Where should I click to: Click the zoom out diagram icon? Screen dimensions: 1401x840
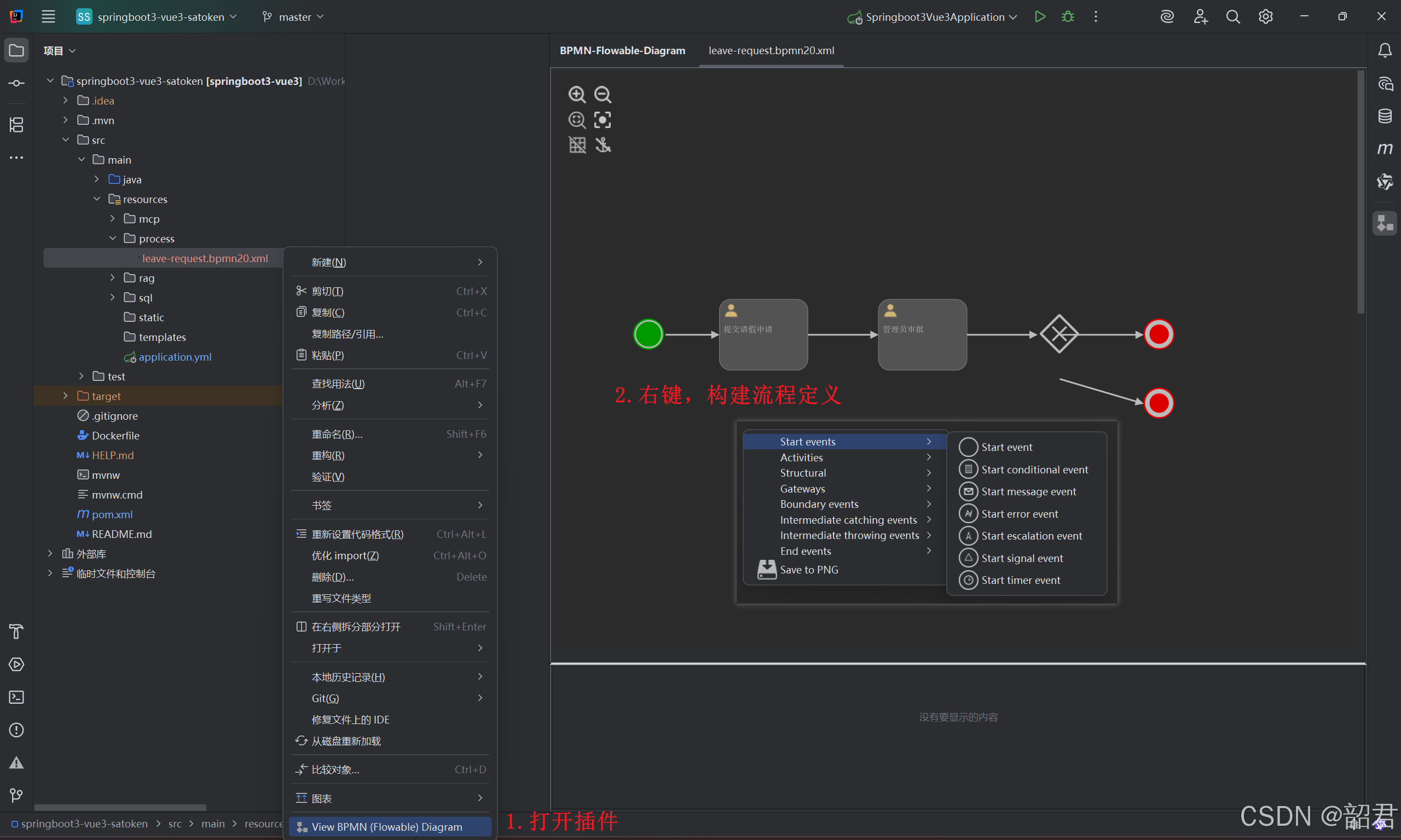[x=603, y=94]
